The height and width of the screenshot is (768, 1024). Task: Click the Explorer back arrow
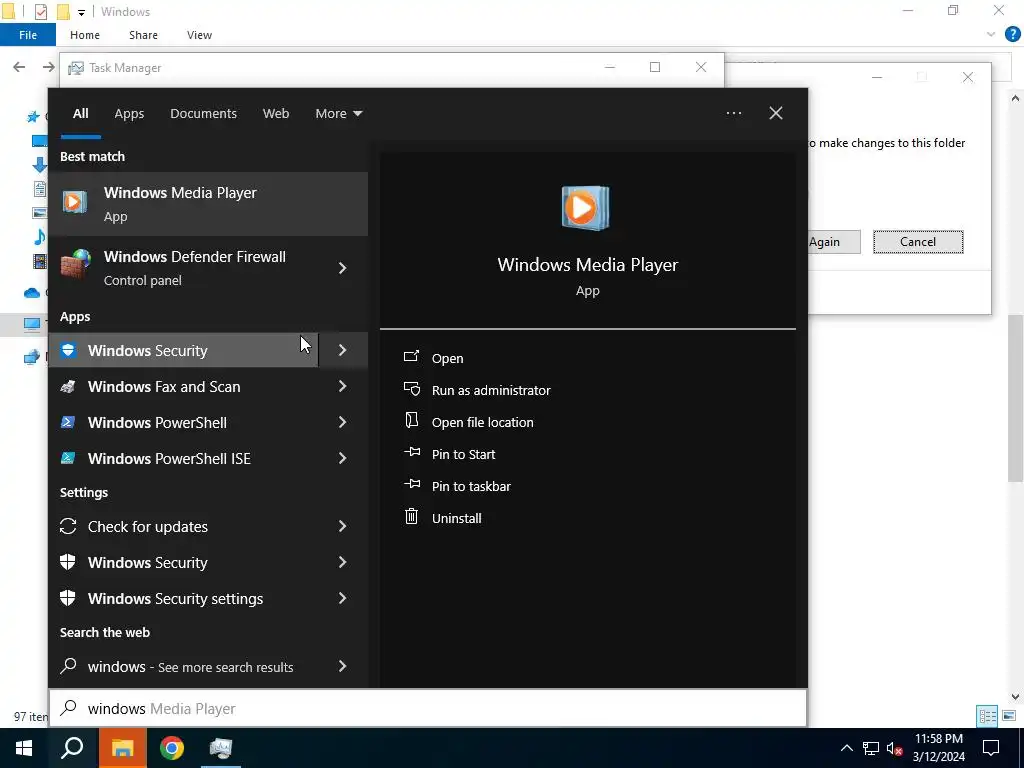pos(19,67)
